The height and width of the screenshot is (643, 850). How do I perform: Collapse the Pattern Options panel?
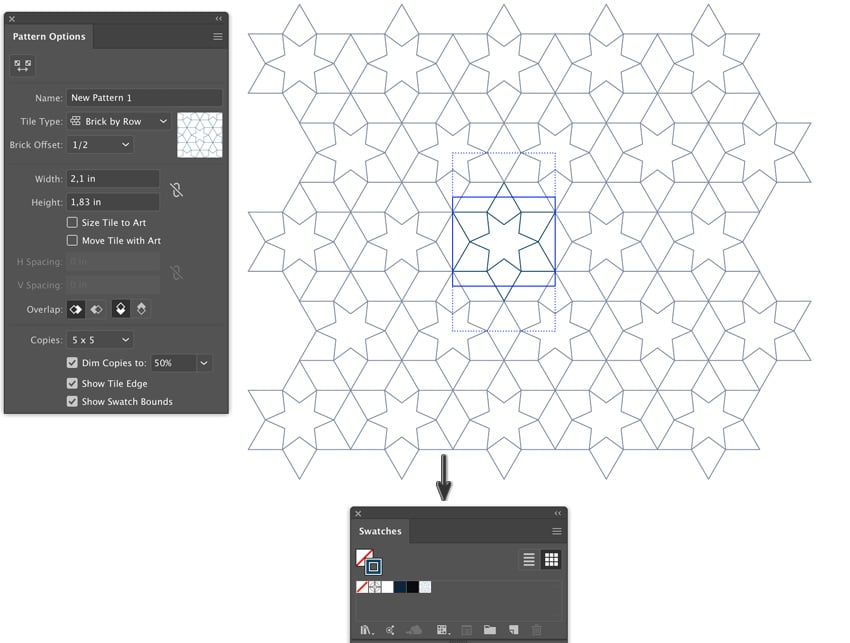tap(218, 18)
